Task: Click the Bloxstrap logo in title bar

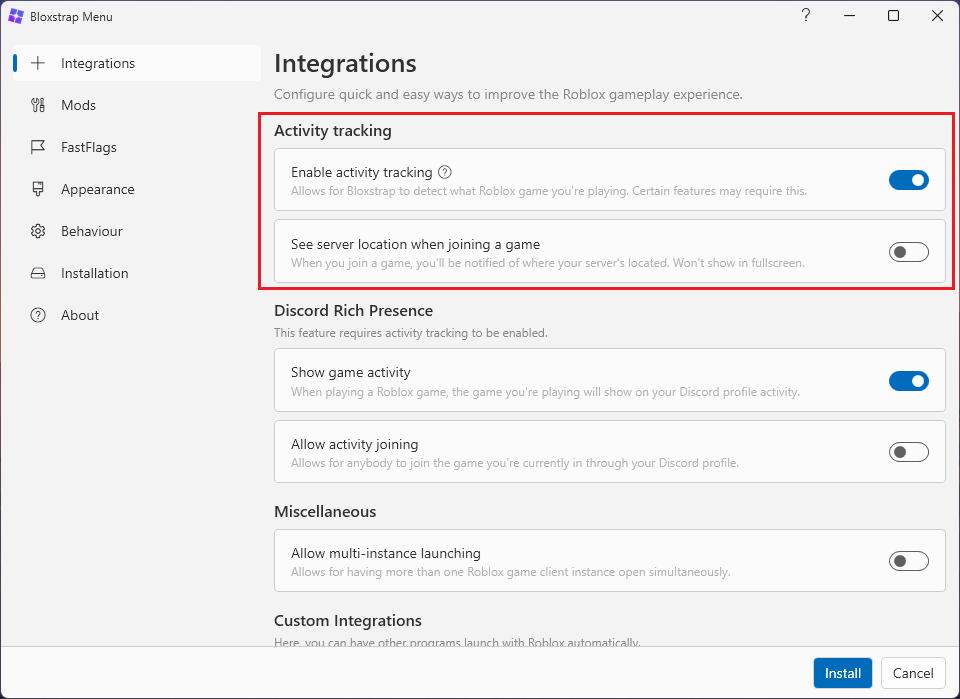Action: tap(16, 16)
